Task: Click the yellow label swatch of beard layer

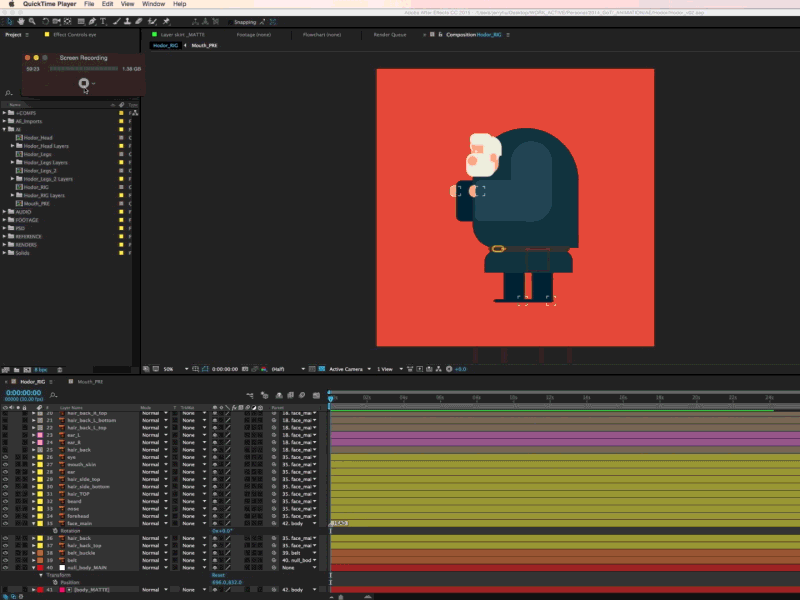Action: tap(40, 501)
